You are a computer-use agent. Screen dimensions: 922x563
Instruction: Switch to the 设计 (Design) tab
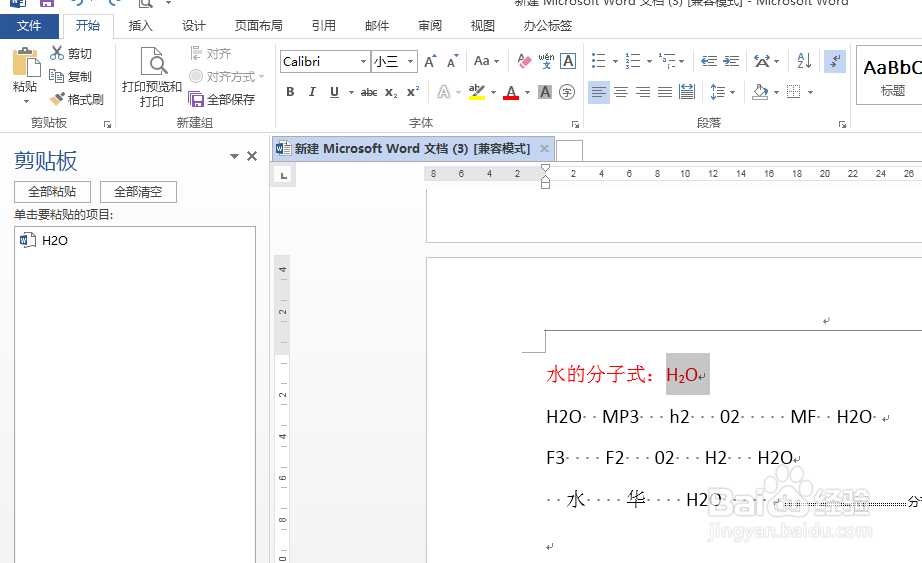(193, 26)
